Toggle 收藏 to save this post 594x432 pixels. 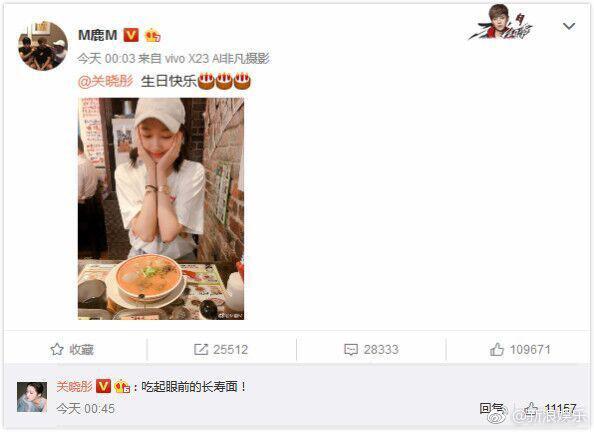point(72,349)
